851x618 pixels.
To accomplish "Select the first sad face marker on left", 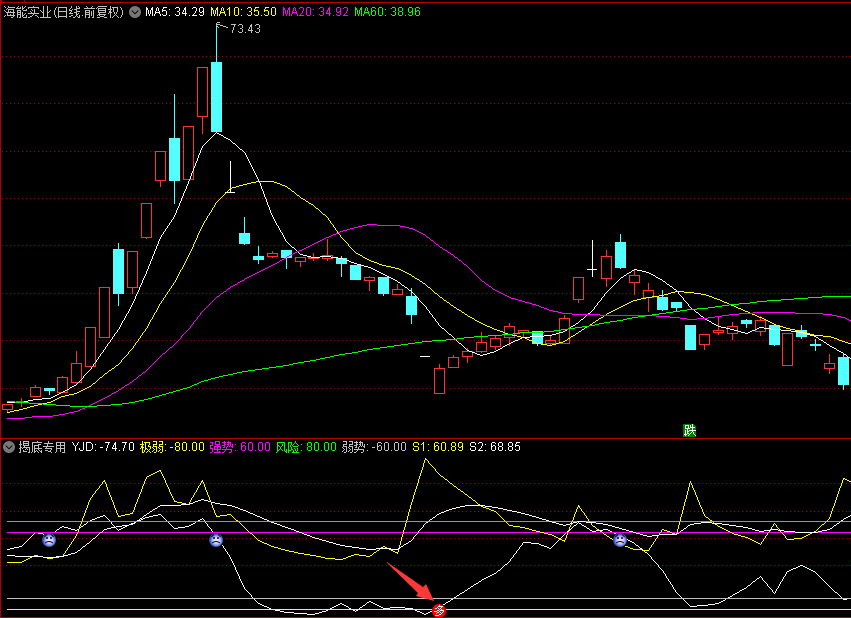I will [49, 540].
